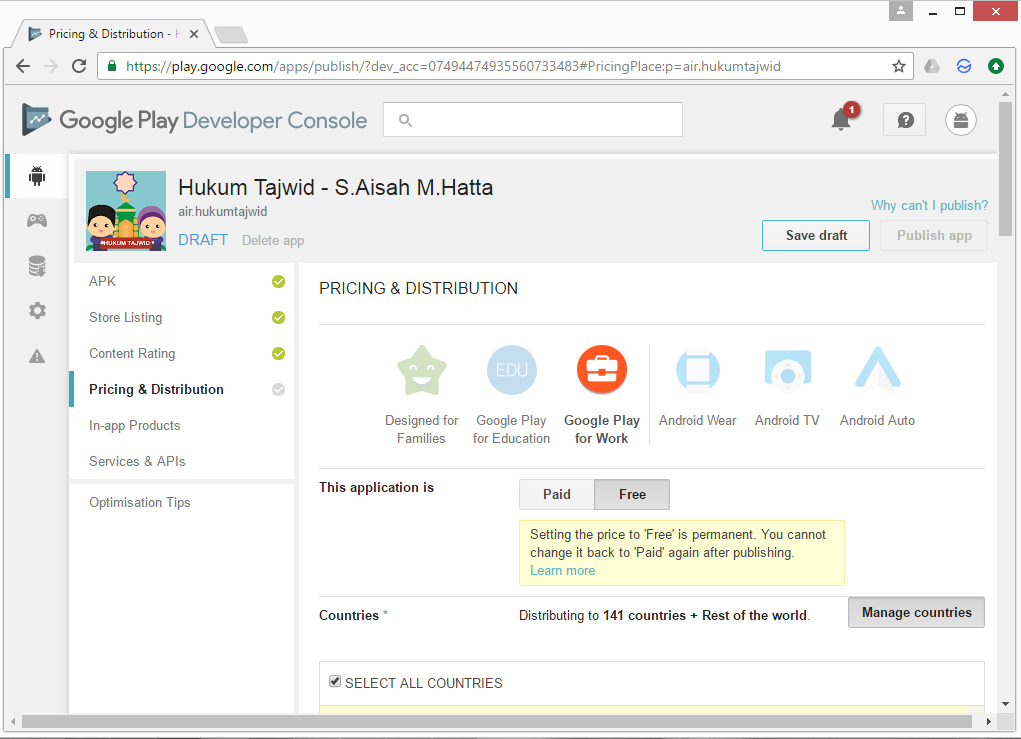Click Google Play Developer Console logo

pyautogui.click(x=194, y=120)
